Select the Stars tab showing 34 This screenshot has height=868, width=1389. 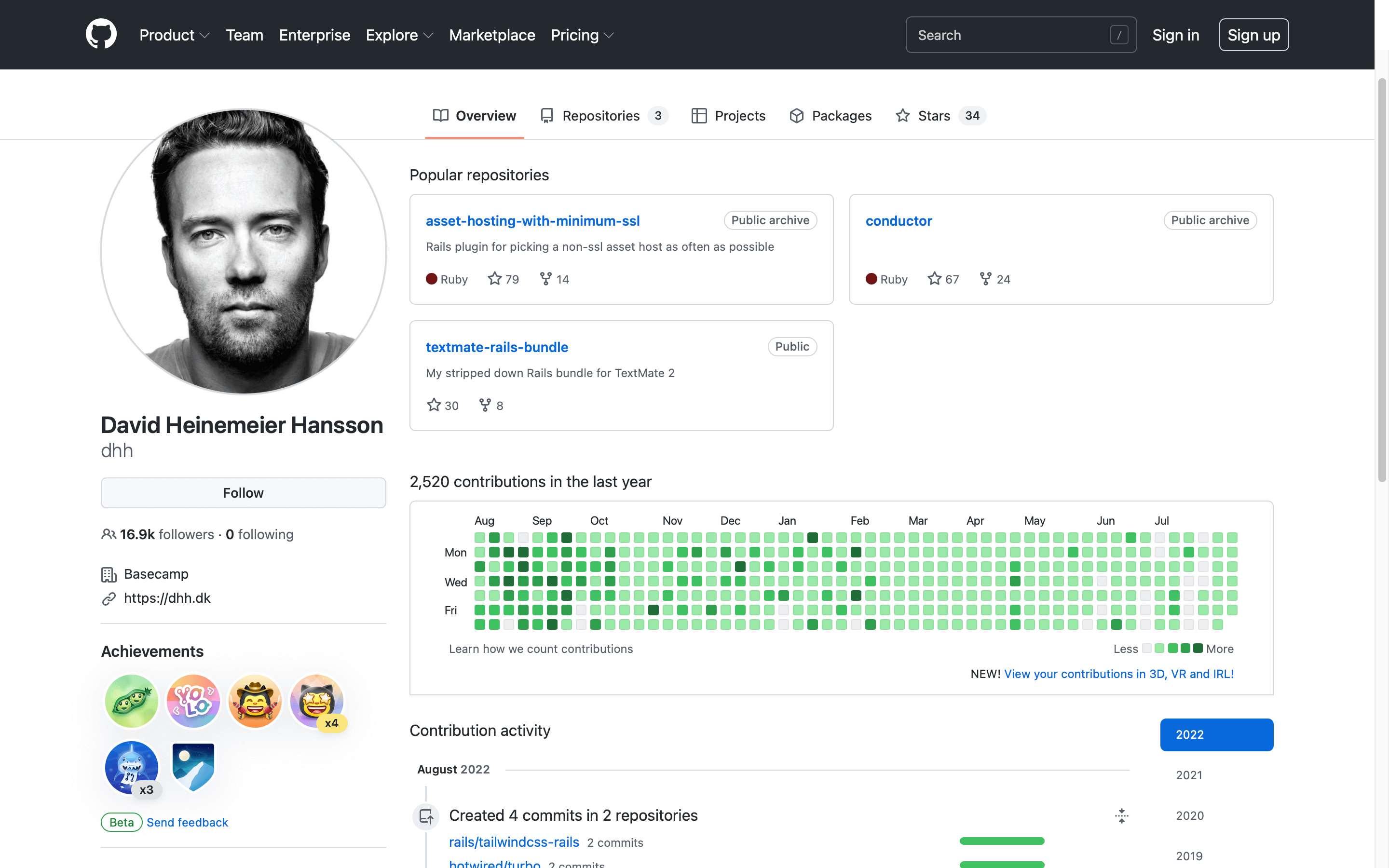(x=936, y=115)
